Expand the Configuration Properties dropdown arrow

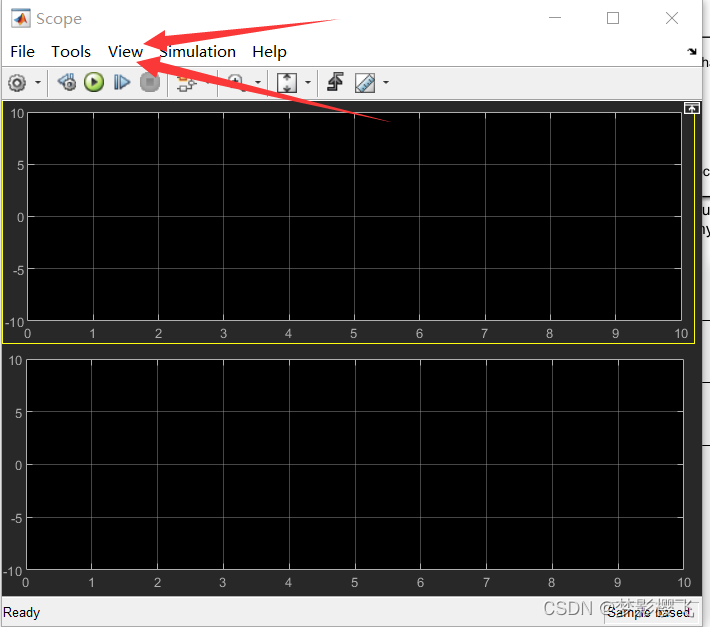(38, 82)
